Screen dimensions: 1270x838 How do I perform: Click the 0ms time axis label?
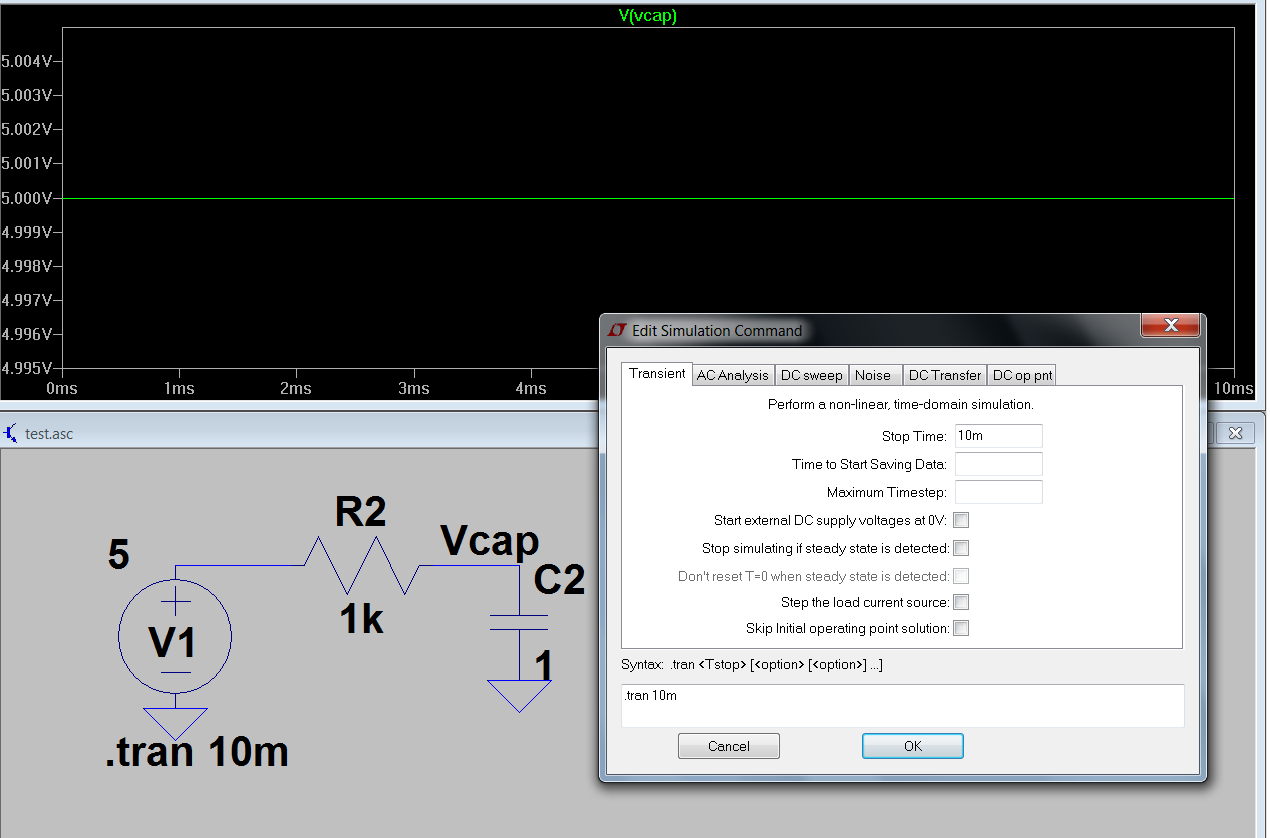(x=62, y=388)
